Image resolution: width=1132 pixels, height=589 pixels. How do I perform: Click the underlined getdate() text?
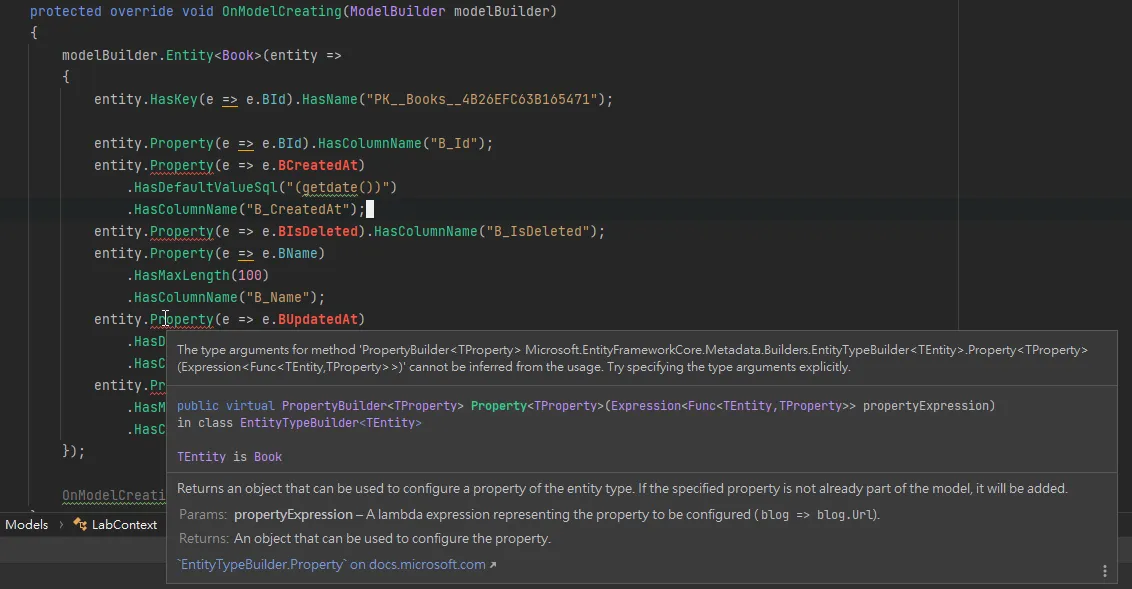(x=335, y=187)
